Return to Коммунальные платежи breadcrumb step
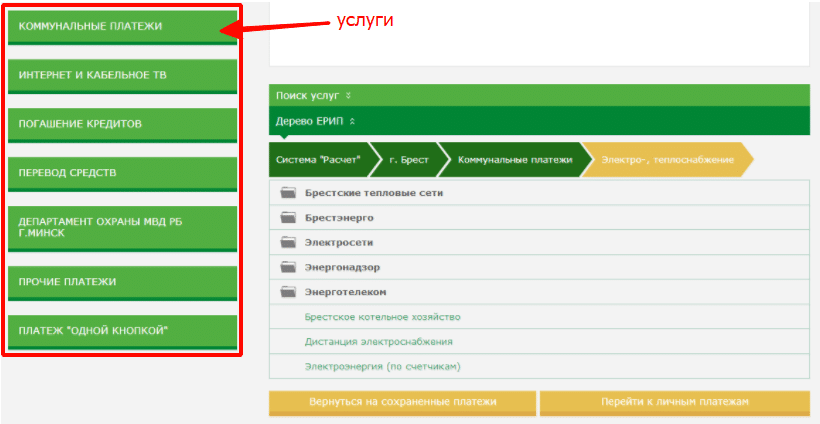Viewport: 820px width, 424px height. (x=515, y=159)
